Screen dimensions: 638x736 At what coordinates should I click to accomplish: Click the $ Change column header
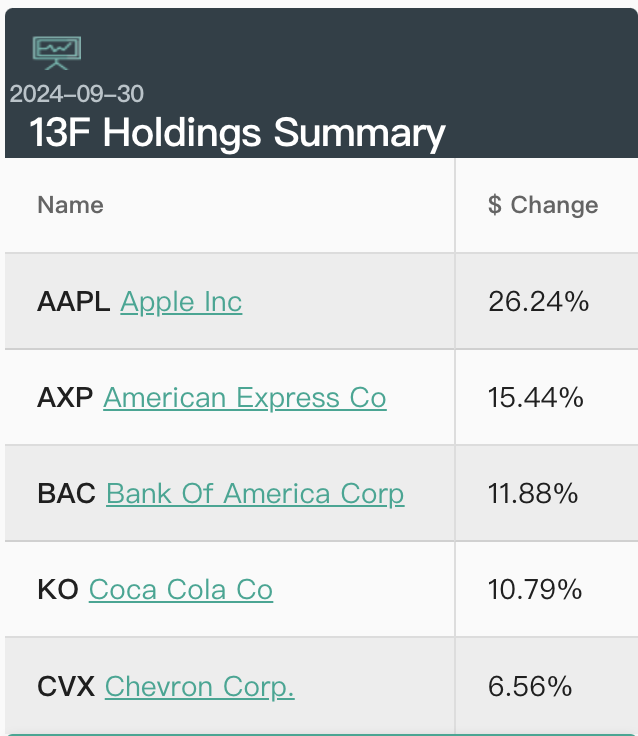click(543, 205)
